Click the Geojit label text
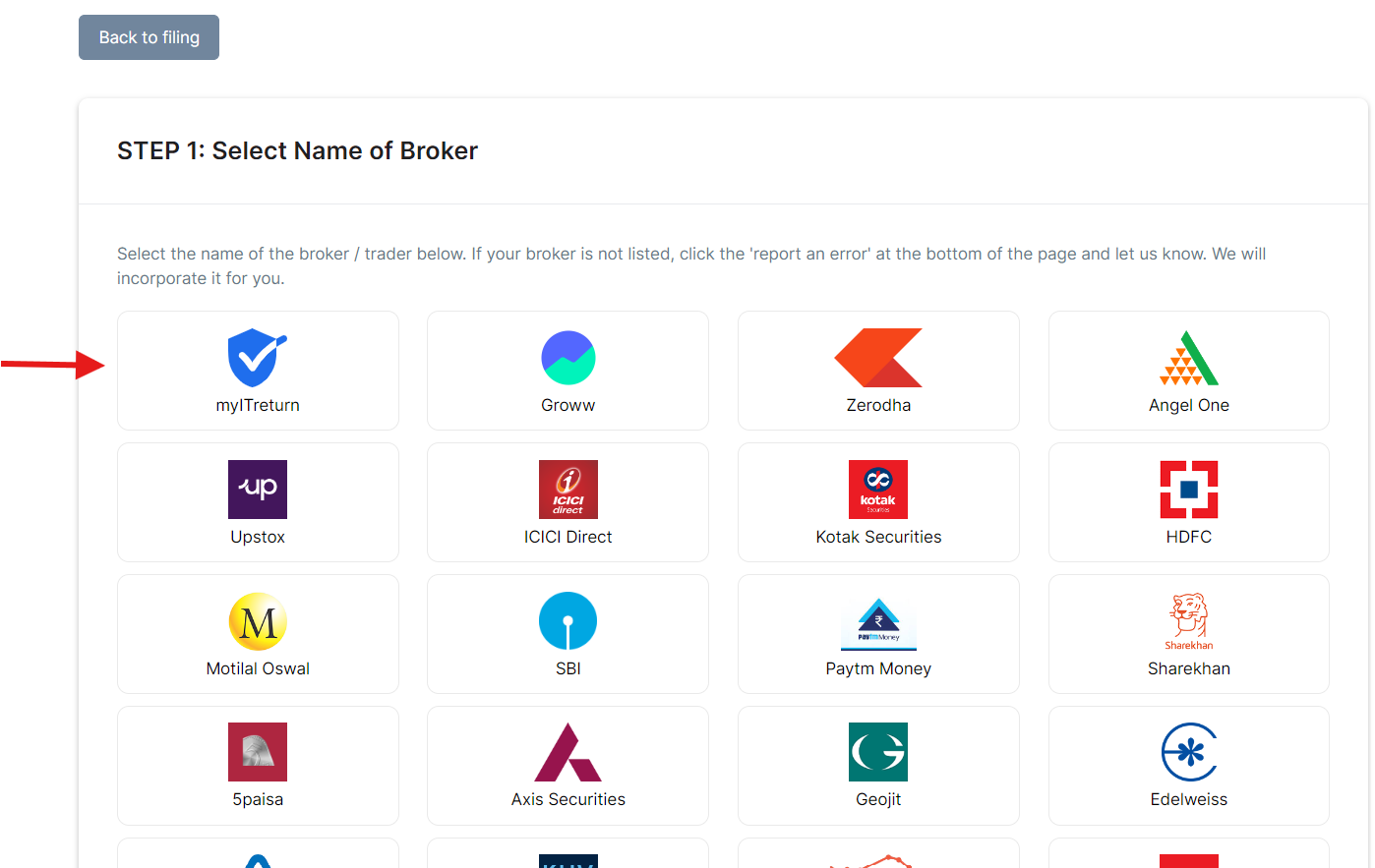Viewport: 1375px width, 868px height. tap(878, 799)
